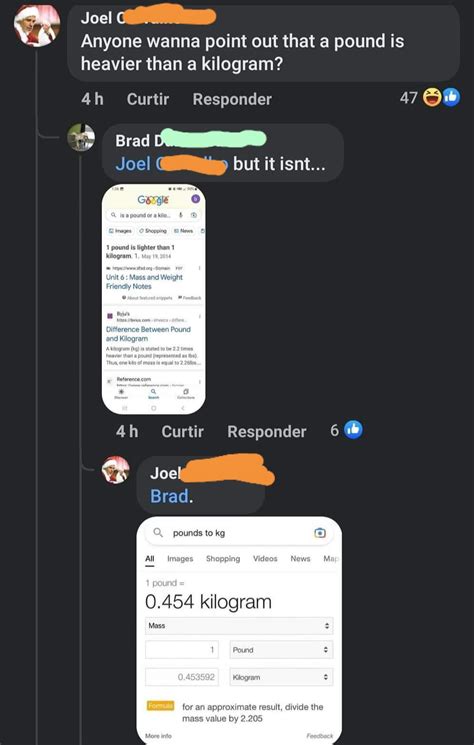Open Joel's small avatar on the reply
The width and height of the screenshot is (474, 745).
[x=115, y=470]
